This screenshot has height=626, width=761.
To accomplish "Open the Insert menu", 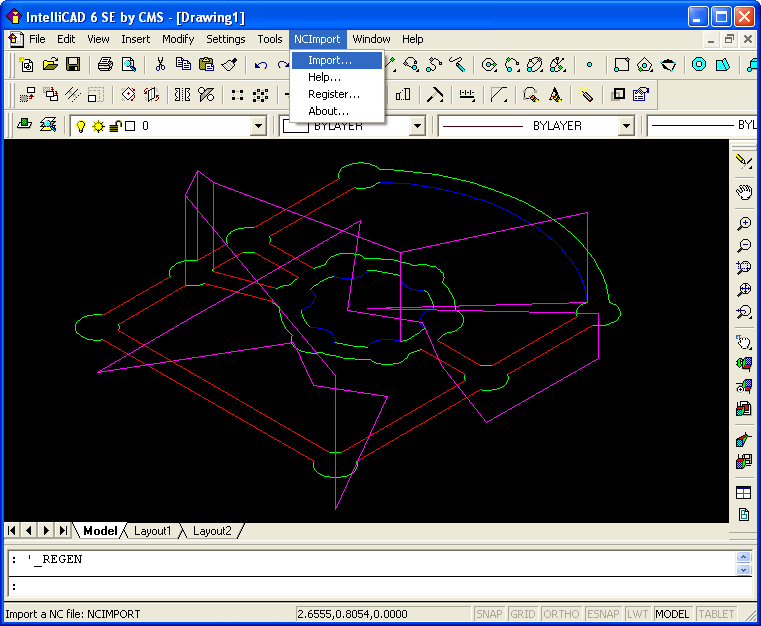I will 135,39.
